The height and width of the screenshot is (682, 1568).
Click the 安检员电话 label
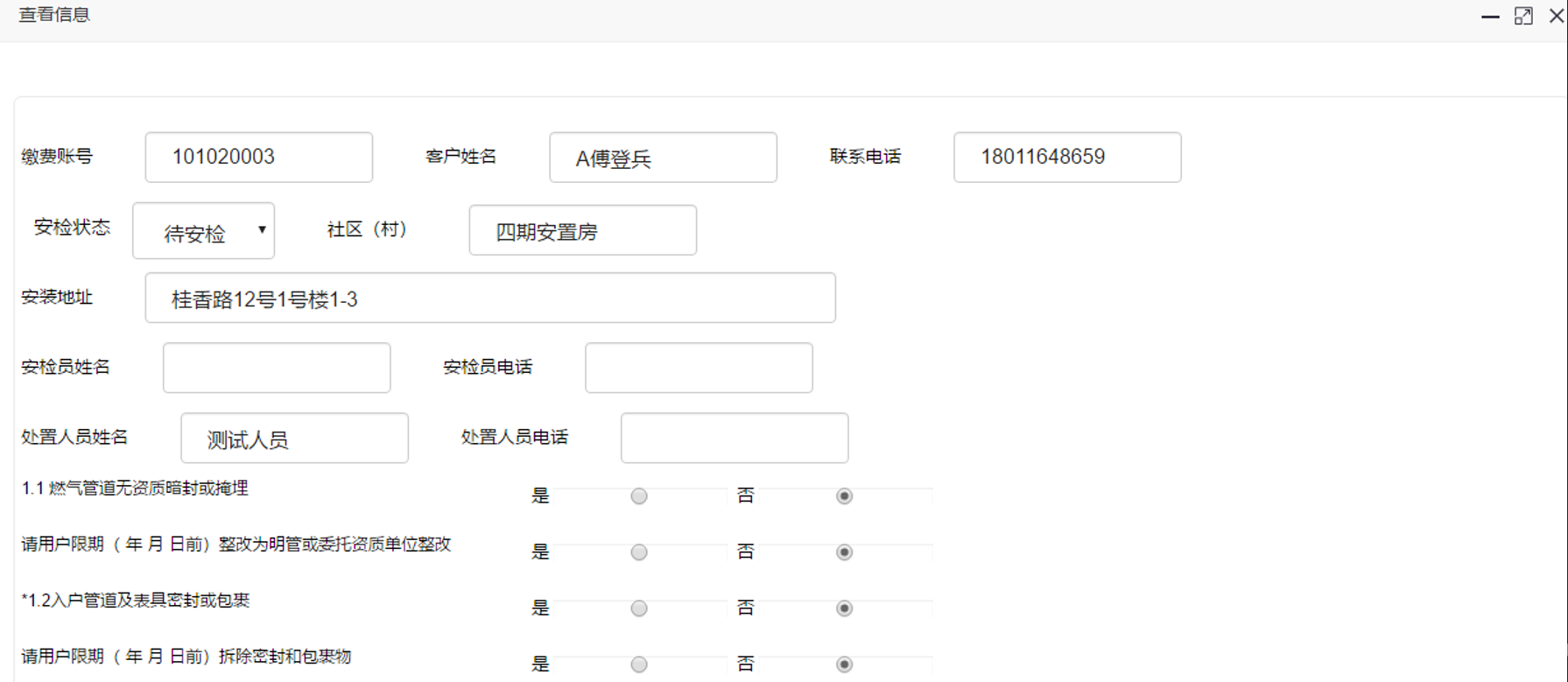tap(488, 368)
